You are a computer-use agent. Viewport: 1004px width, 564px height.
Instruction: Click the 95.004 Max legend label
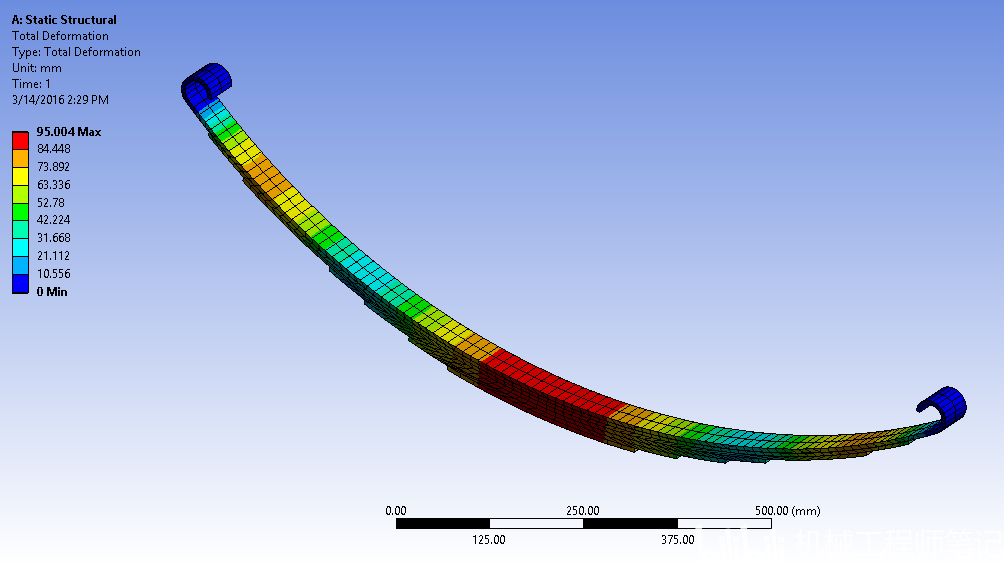[69, 132]
